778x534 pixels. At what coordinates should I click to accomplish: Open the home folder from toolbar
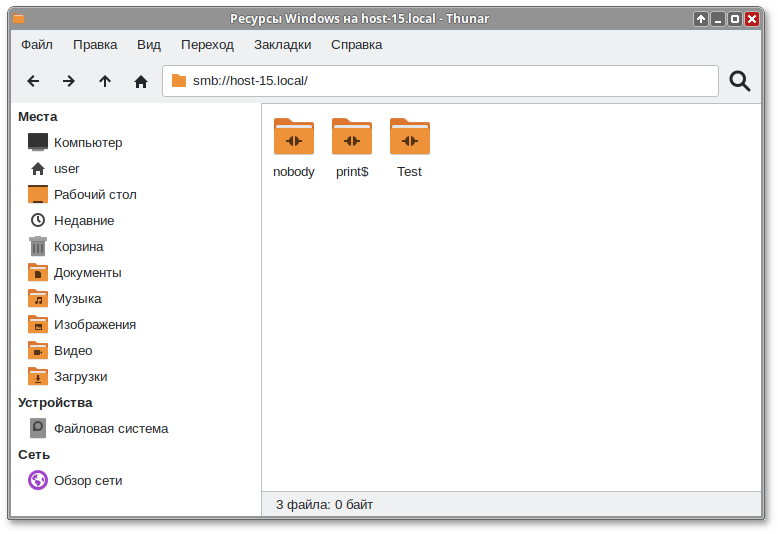[x=141, y=81]
